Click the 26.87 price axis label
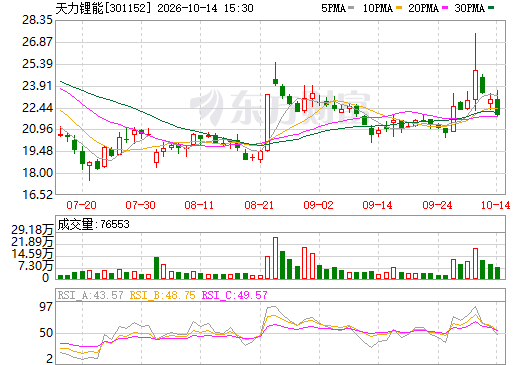 point(37,42)
